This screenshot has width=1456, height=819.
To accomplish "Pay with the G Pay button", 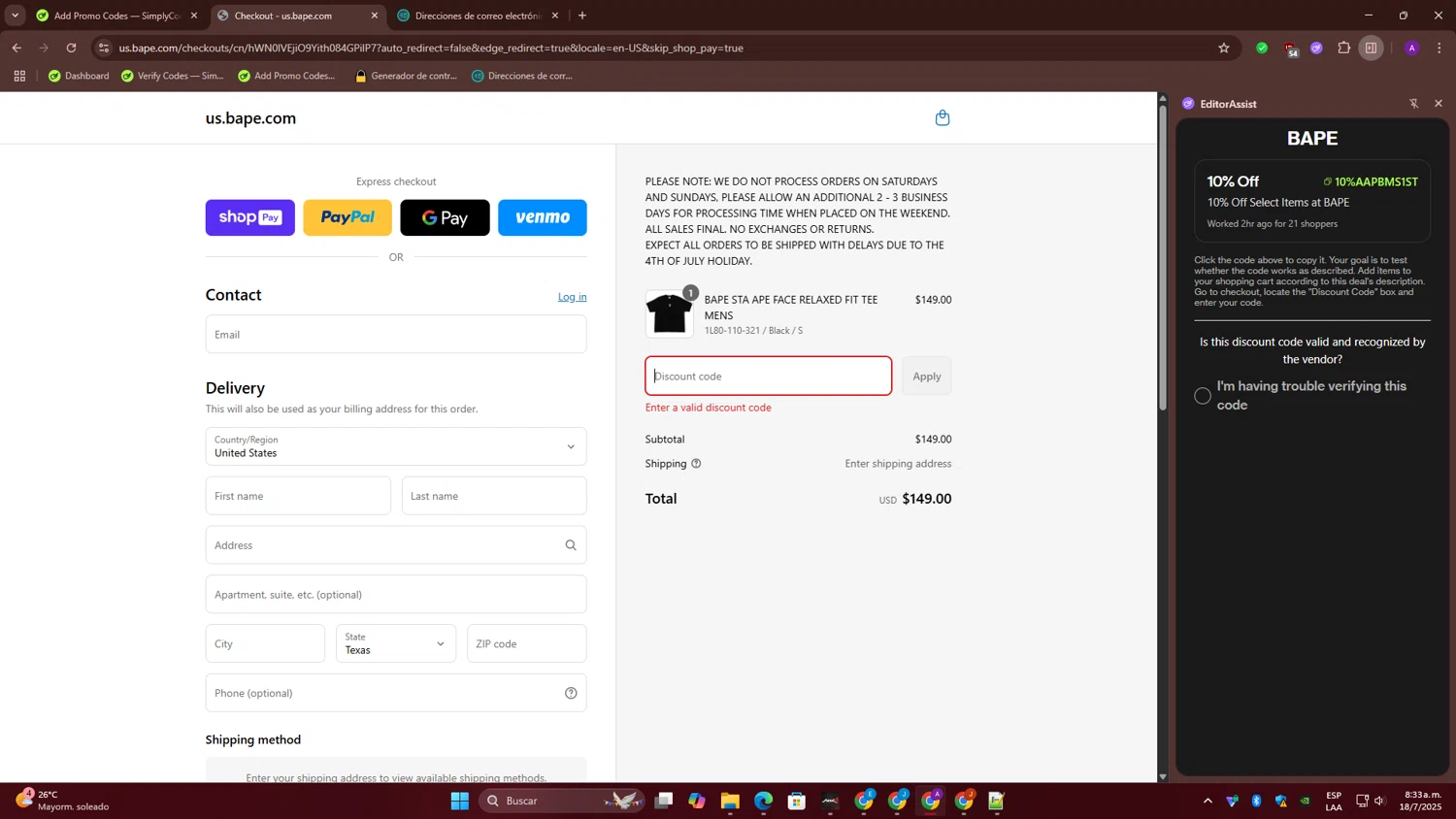I will [x=445, y=217].
